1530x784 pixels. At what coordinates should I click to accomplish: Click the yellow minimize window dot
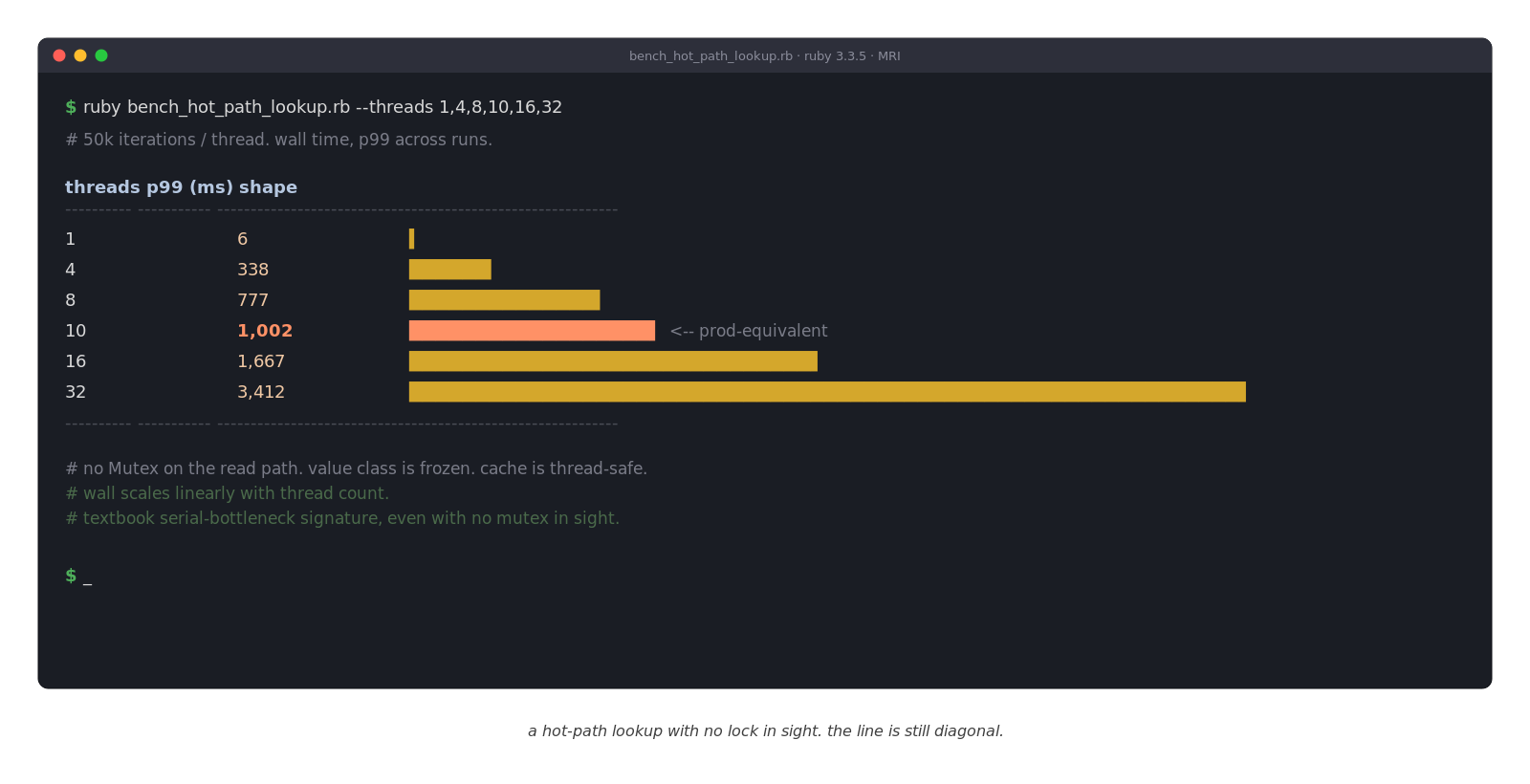pos(80,55)
